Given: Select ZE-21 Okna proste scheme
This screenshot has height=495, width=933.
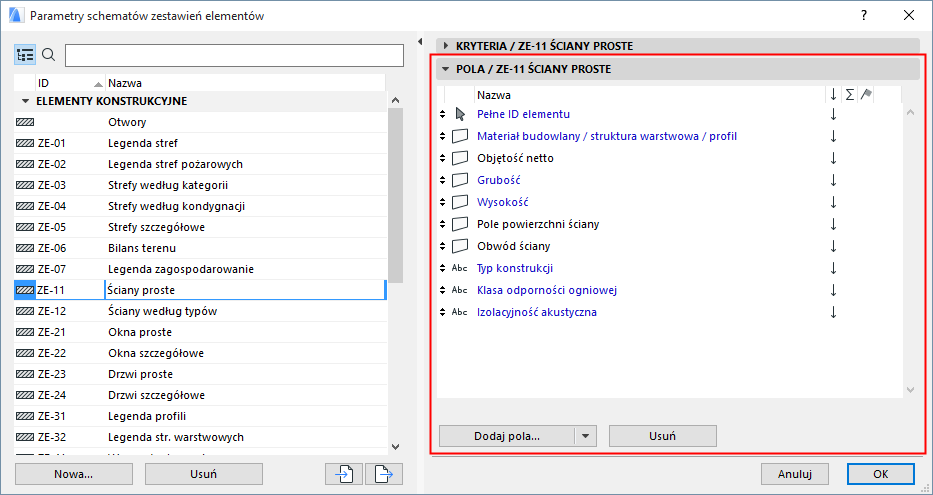Looking at the screenshot, I should [140, 332].
